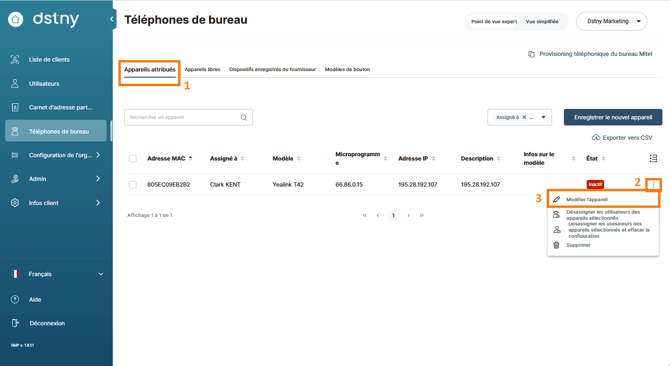Open Configuration de l'org menu item
The image size is (670, 366).
tap(60, 155)
